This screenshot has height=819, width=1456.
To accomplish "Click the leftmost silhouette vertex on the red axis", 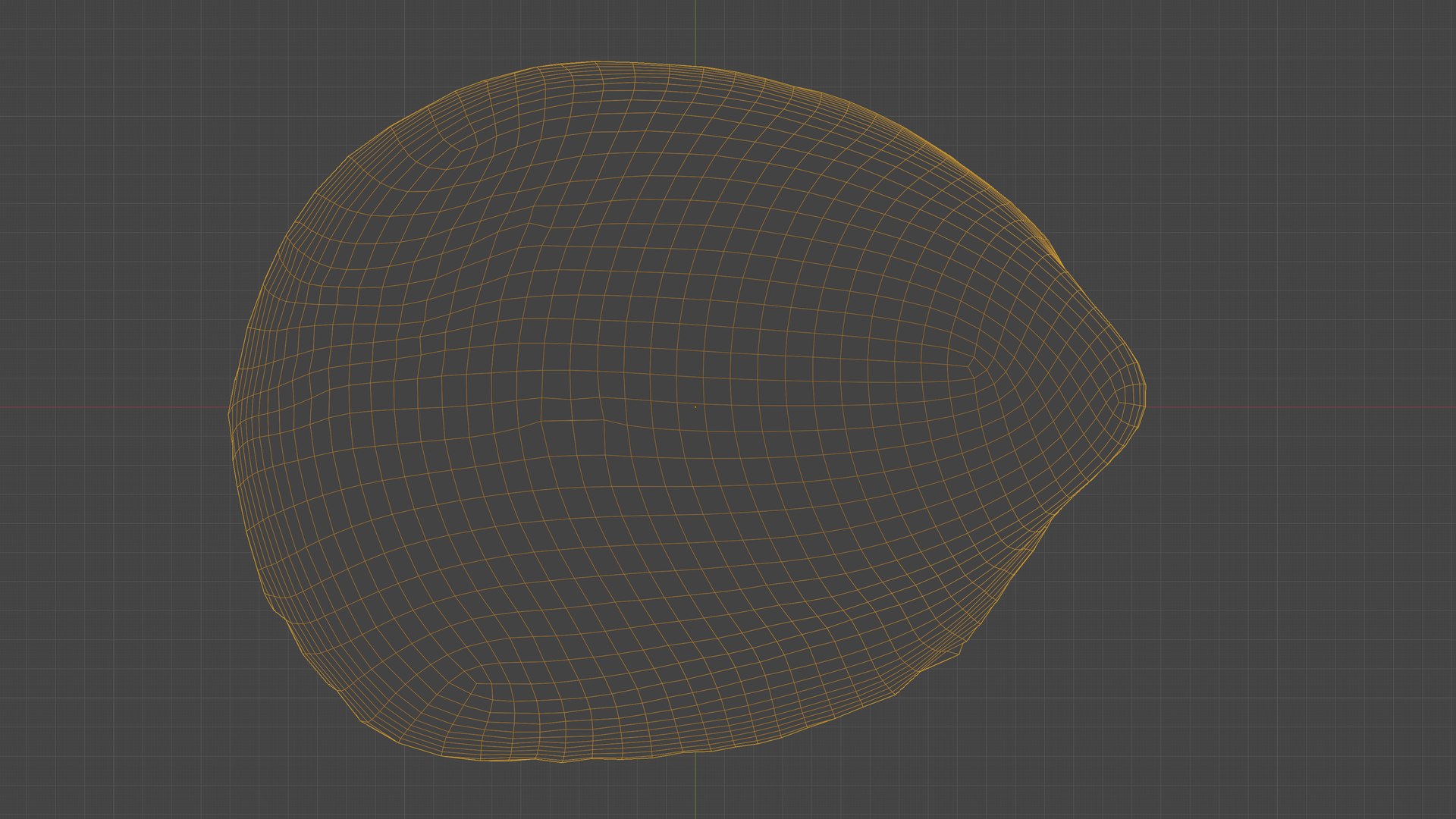I will [229, 412].
